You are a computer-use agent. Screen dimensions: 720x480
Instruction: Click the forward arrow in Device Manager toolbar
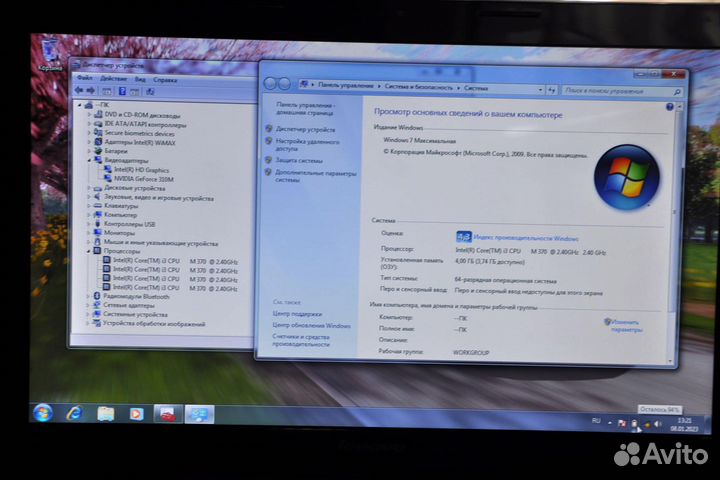90,90
